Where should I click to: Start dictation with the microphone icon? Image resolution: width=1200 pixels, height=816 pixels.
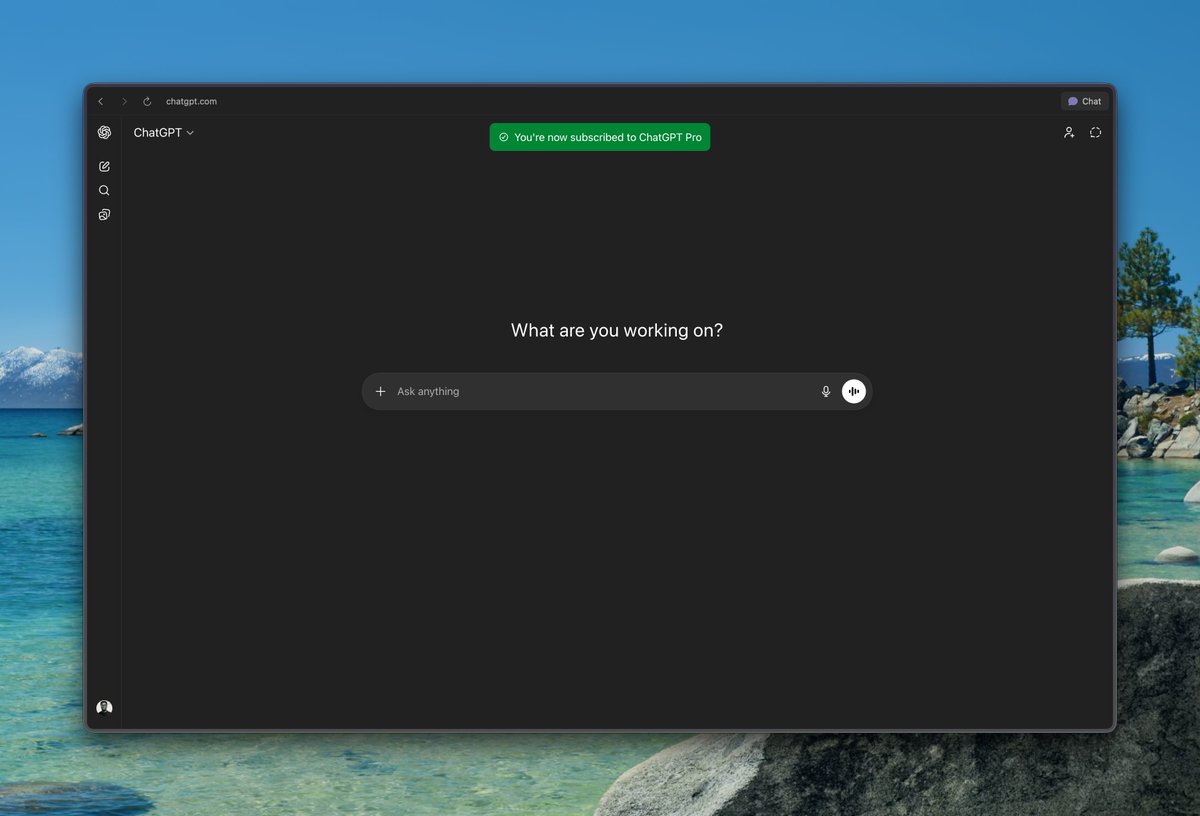click(x=826, y=391)
